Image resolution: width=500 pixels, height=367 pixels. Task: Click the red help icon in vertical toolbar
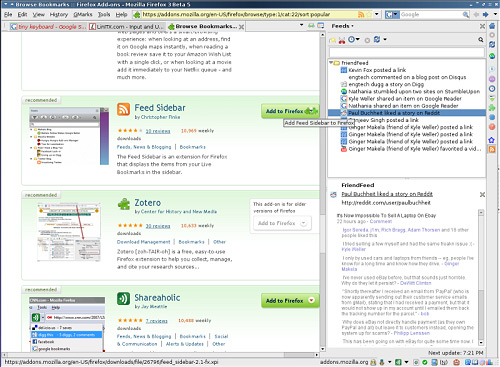pyautogui.click(x=492, y=127)
